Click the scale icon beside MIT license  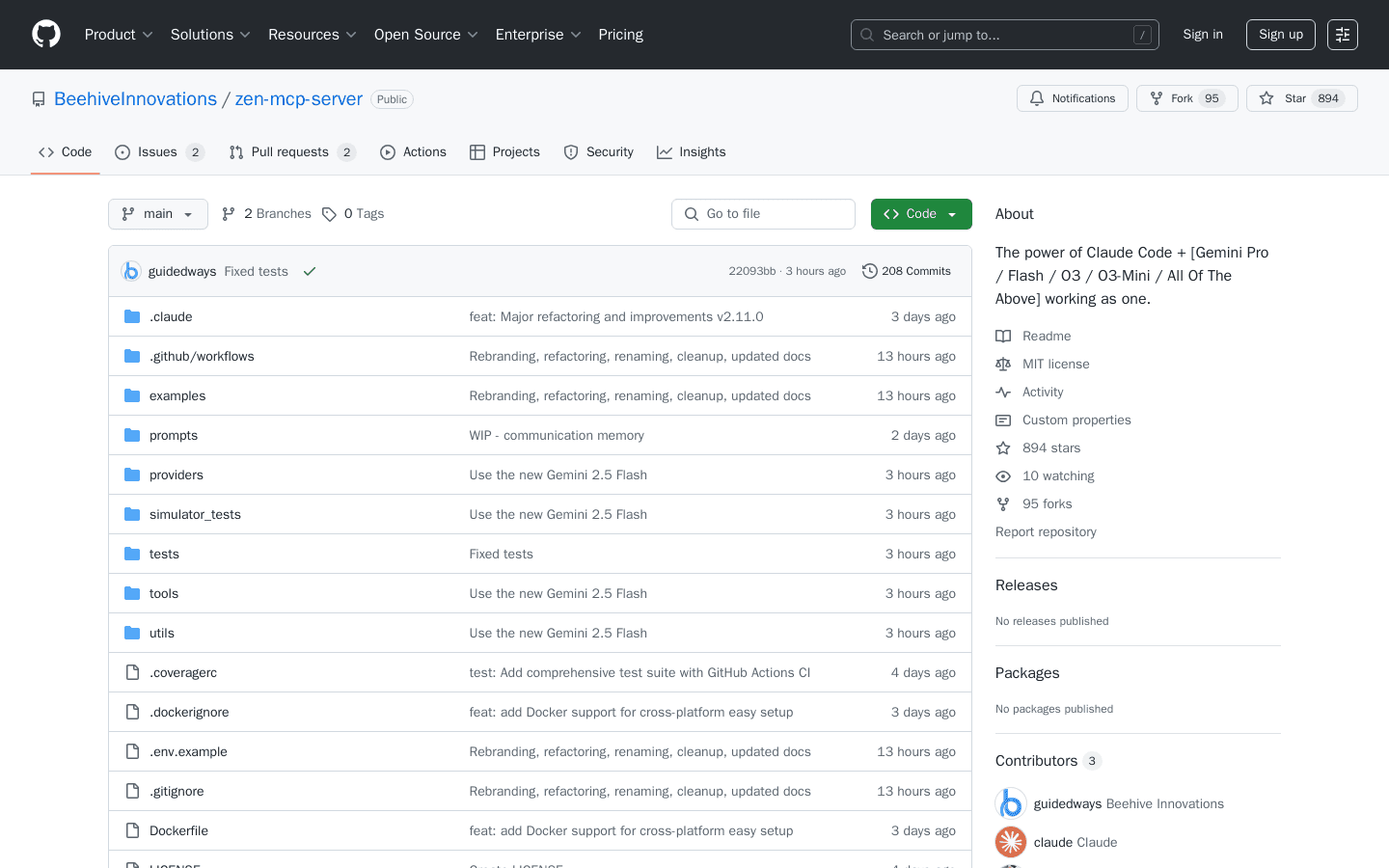pos(1003,365)
